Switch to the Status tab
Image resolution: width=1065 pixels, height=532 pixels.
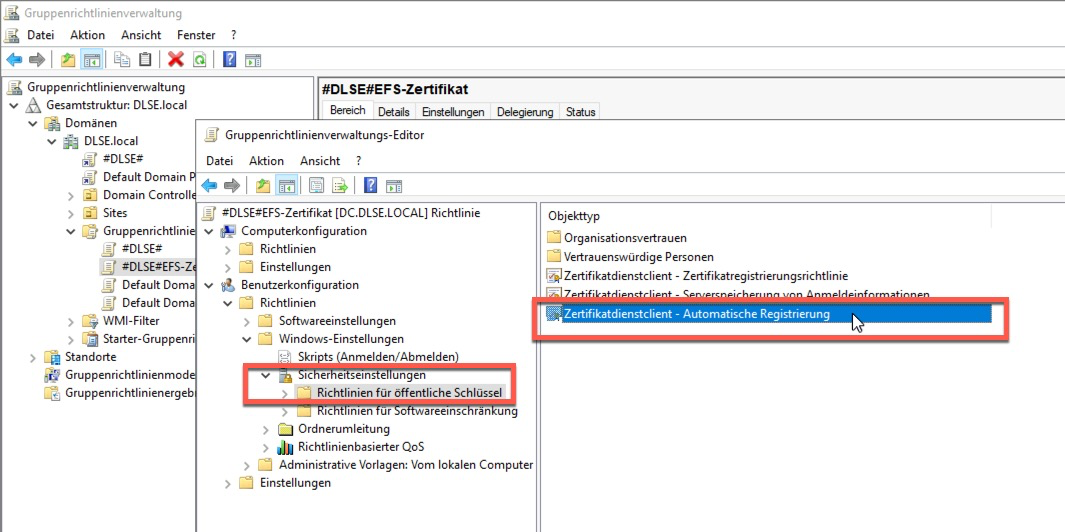pyautogui.click(x=580, y=111)
